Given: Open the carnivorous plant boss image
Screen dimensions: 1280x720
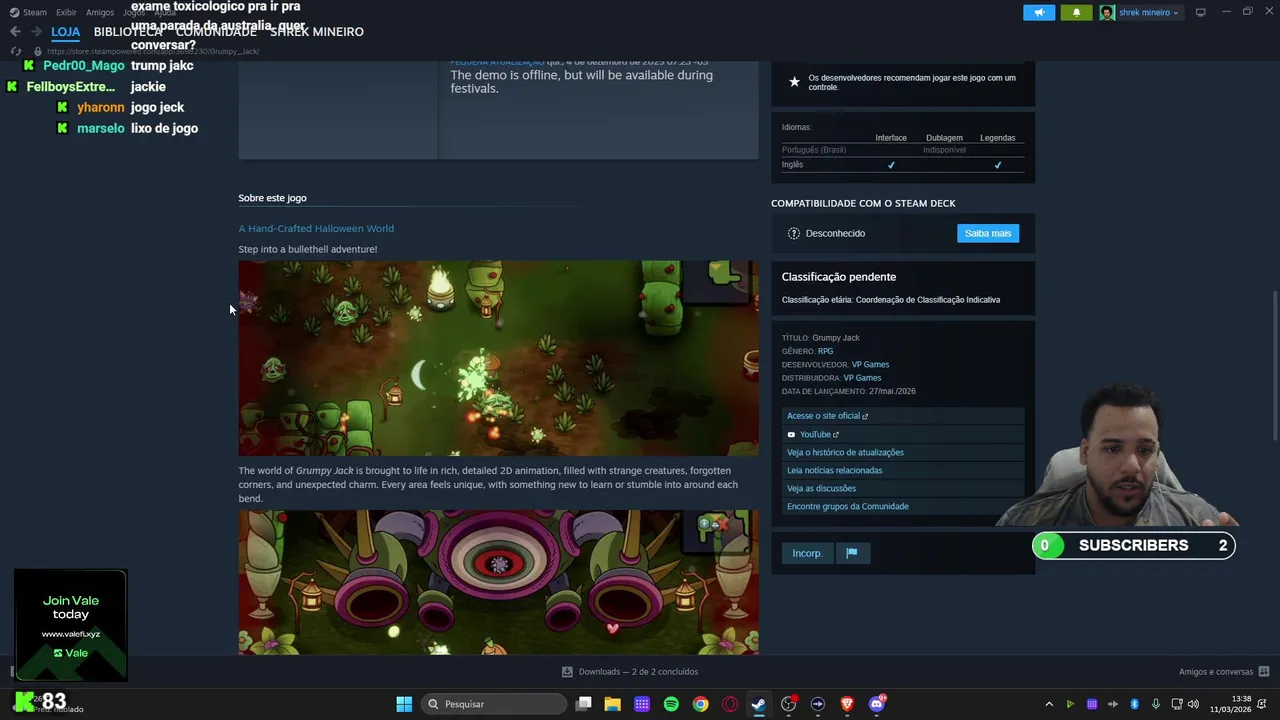Looking at the screenshot, I should 498,582.
